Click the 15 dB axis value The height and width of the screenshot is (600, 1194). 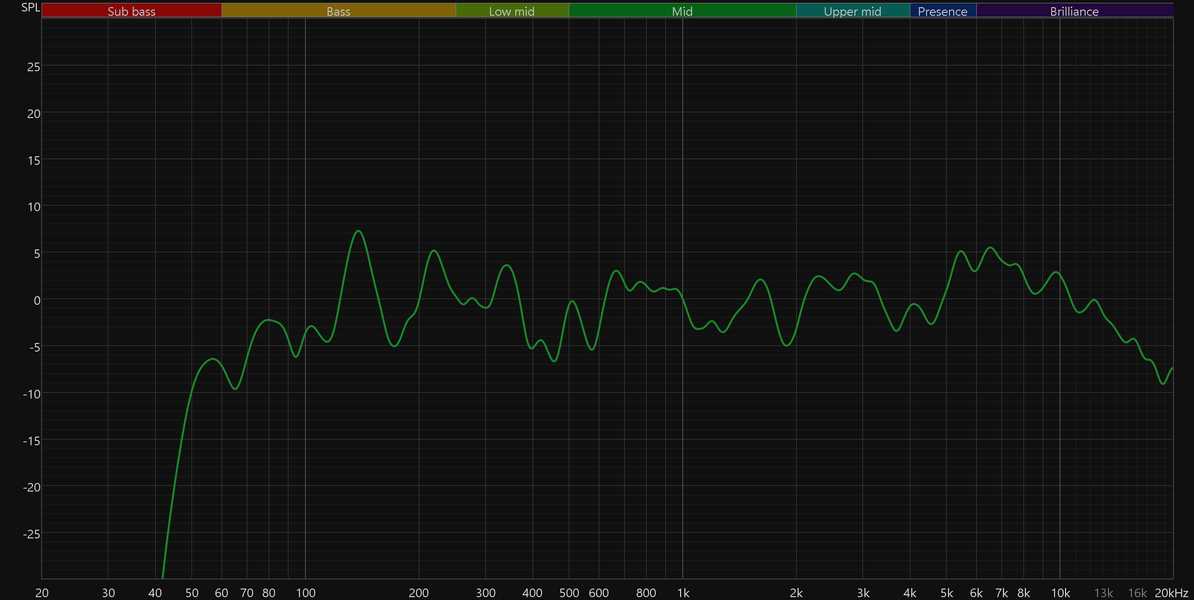tap(34, 161)
